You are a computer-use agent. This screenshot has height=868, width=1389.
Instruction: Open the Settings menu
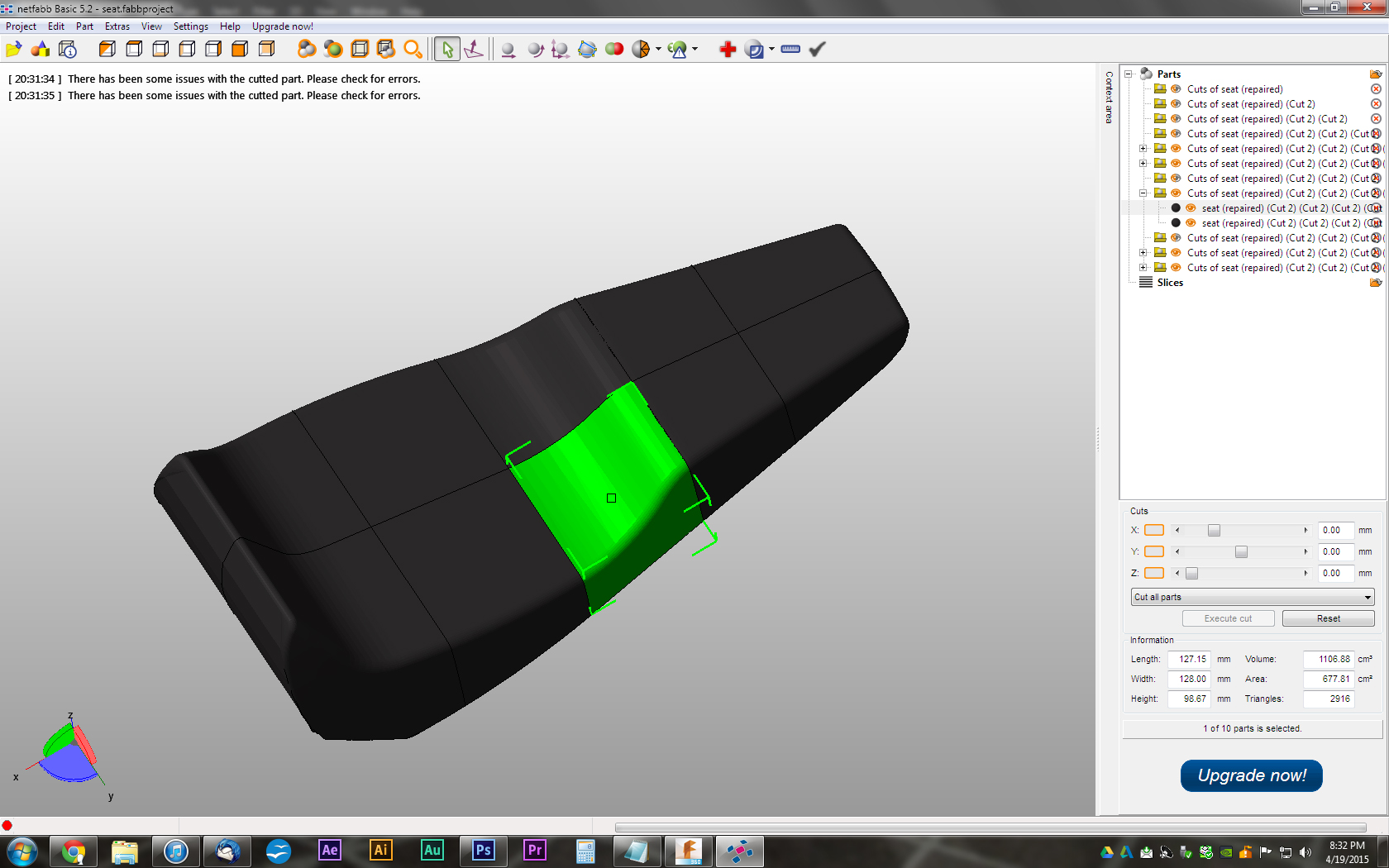[x=190, y=26]
